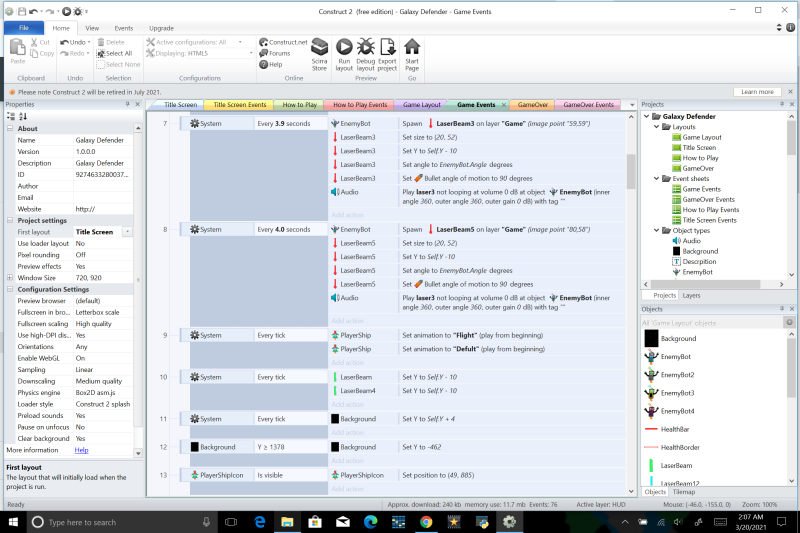
Task: Collapse the Galaxy Defender project node
Action: [646, 116]
